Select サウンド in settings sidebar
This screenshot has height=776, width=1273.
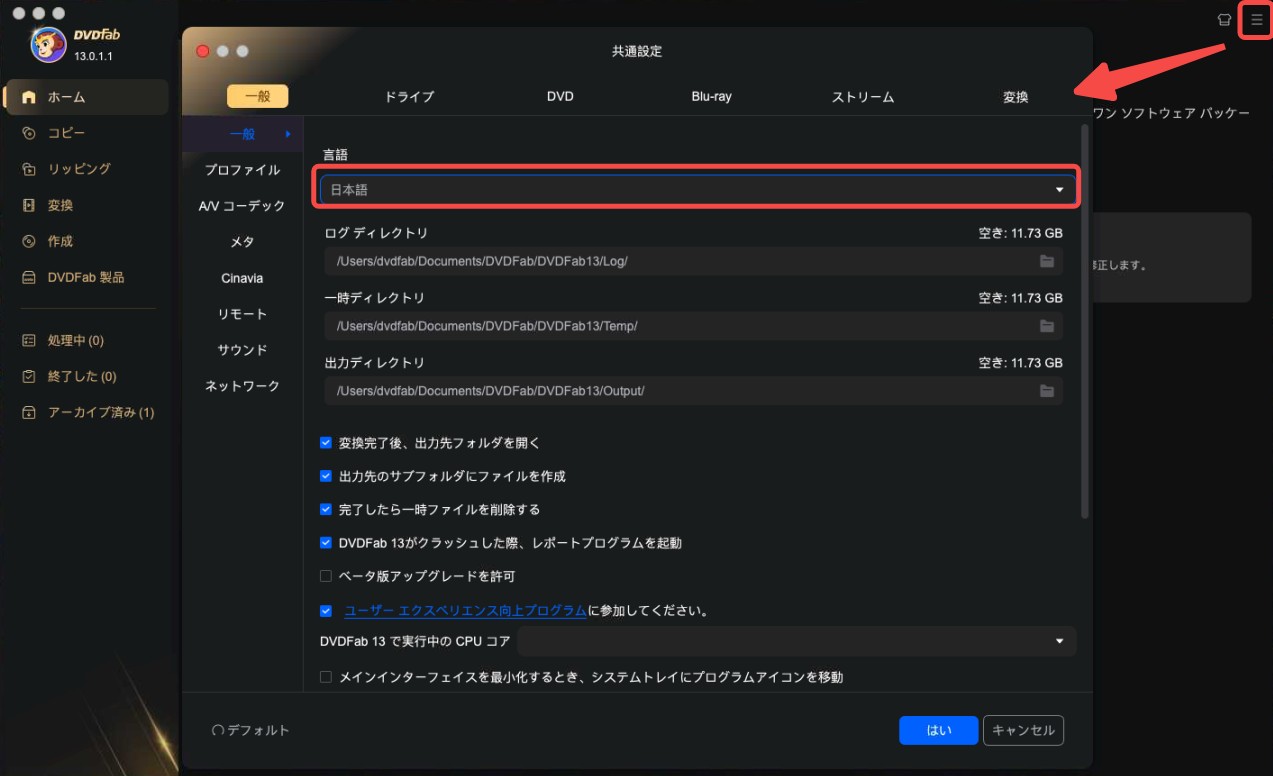(x=242, y=350)
